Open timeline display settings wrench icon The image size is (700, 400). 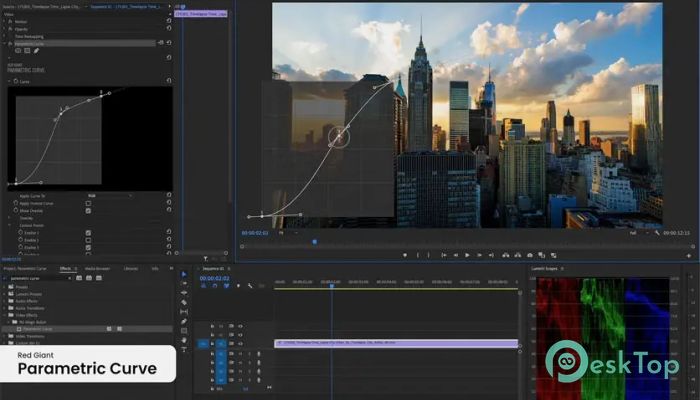(250, 286)
